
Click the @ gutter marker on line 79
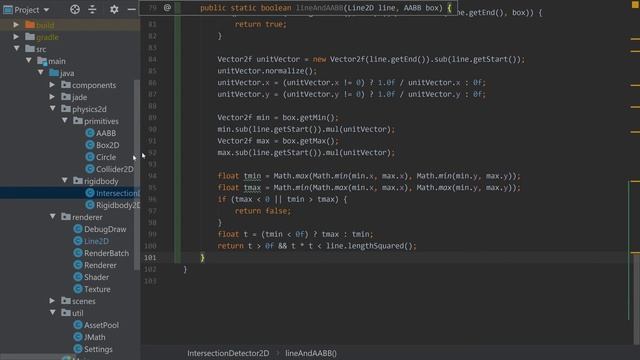[x=167, y=8]
